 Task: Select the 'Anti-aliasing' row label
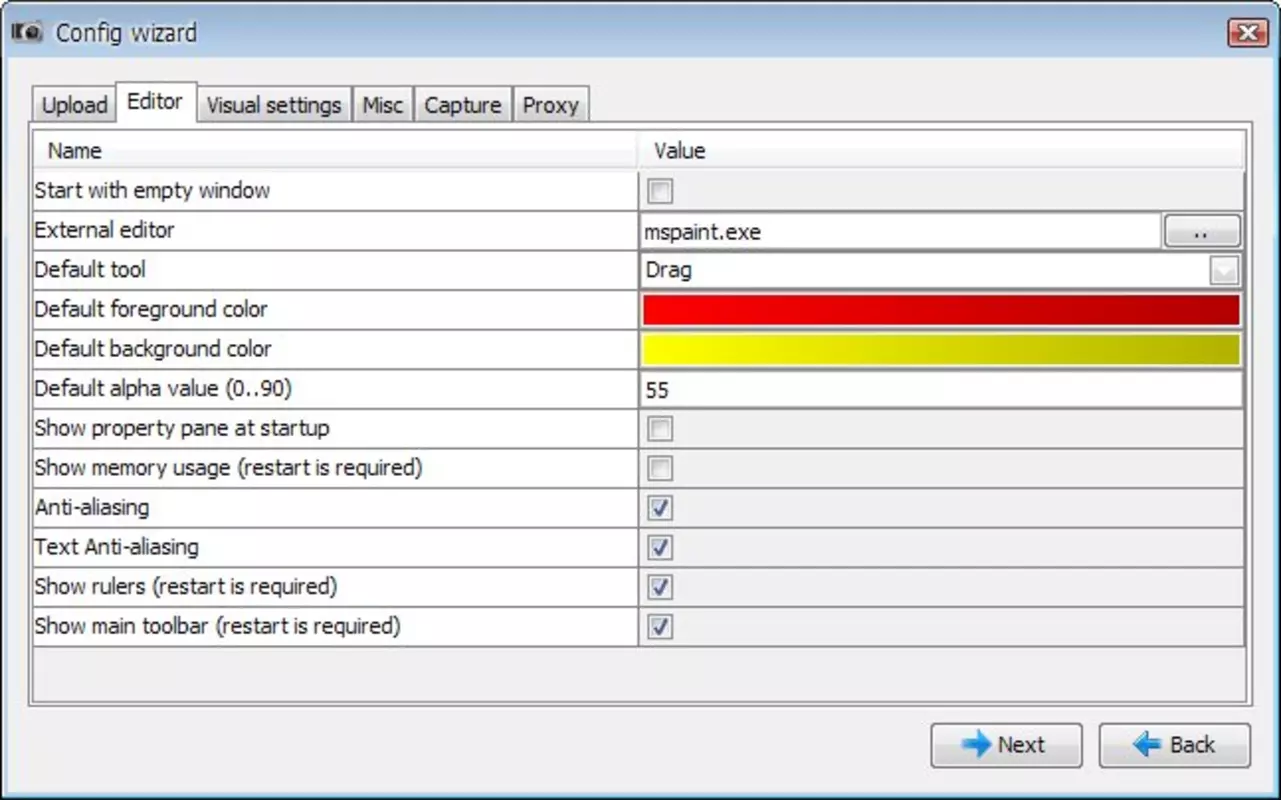pos(92,507)
